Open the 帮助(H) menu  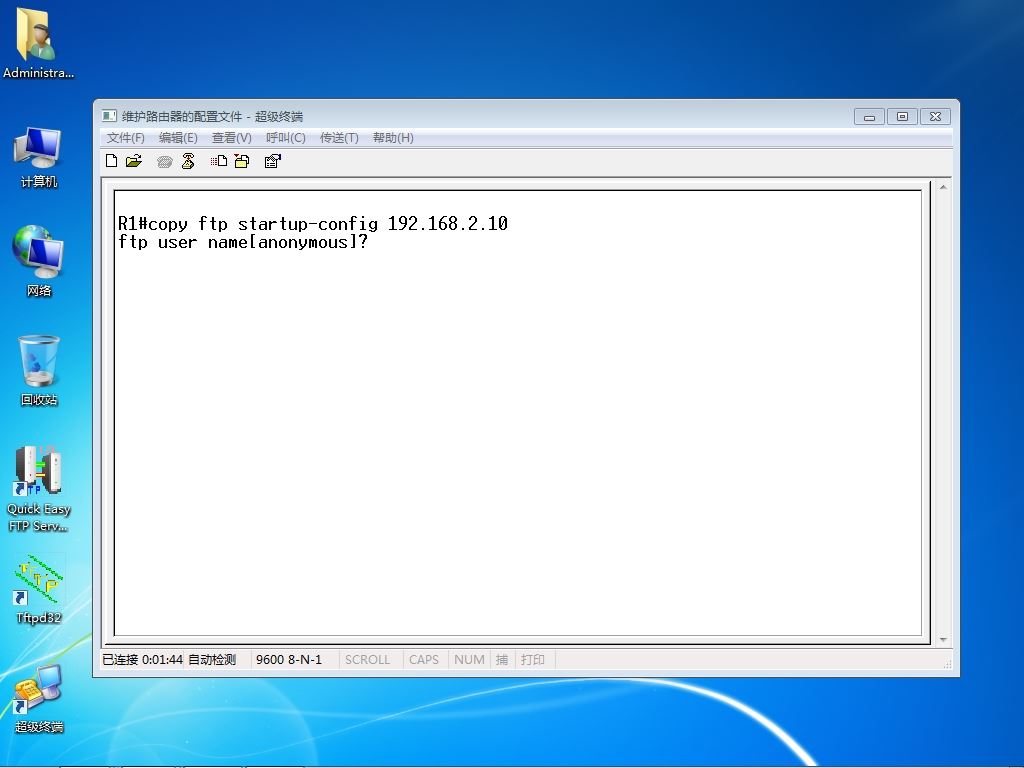pyautogui.click(x=392, y=138)
